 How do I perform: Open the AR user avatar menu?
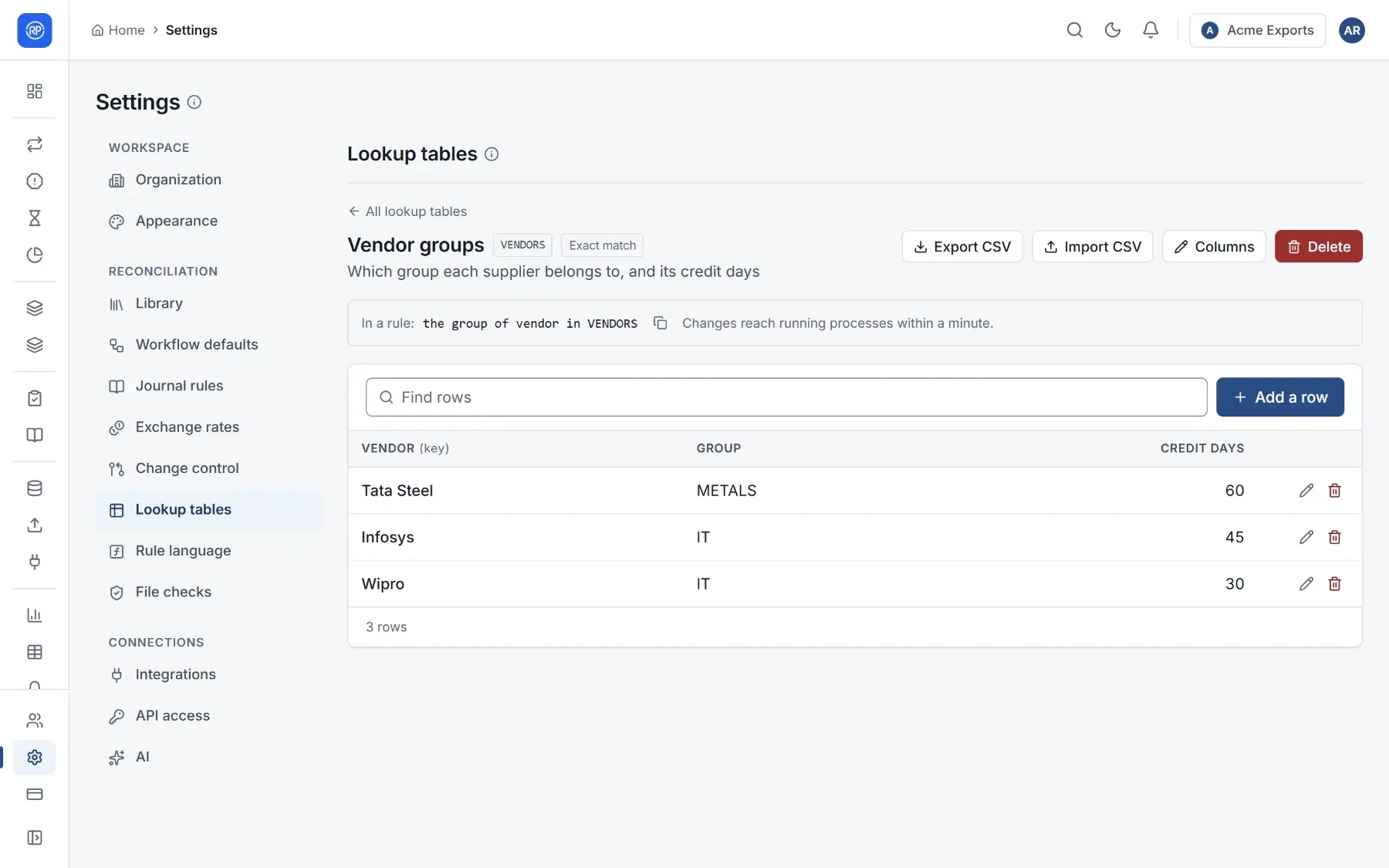click(x=1351, y=30)
